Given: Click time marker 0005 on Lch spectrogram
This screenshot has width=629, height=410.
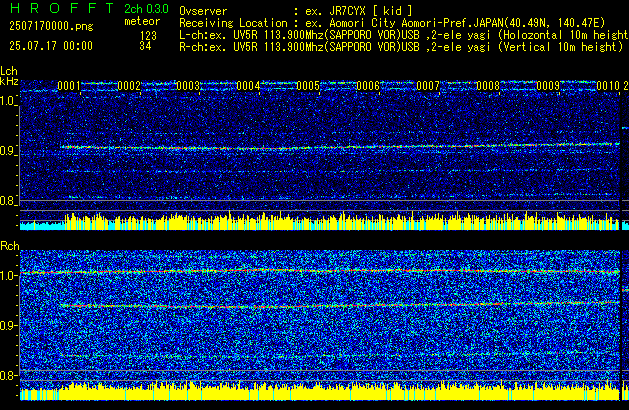Looking at the screenshot, I should coord(308,86).
